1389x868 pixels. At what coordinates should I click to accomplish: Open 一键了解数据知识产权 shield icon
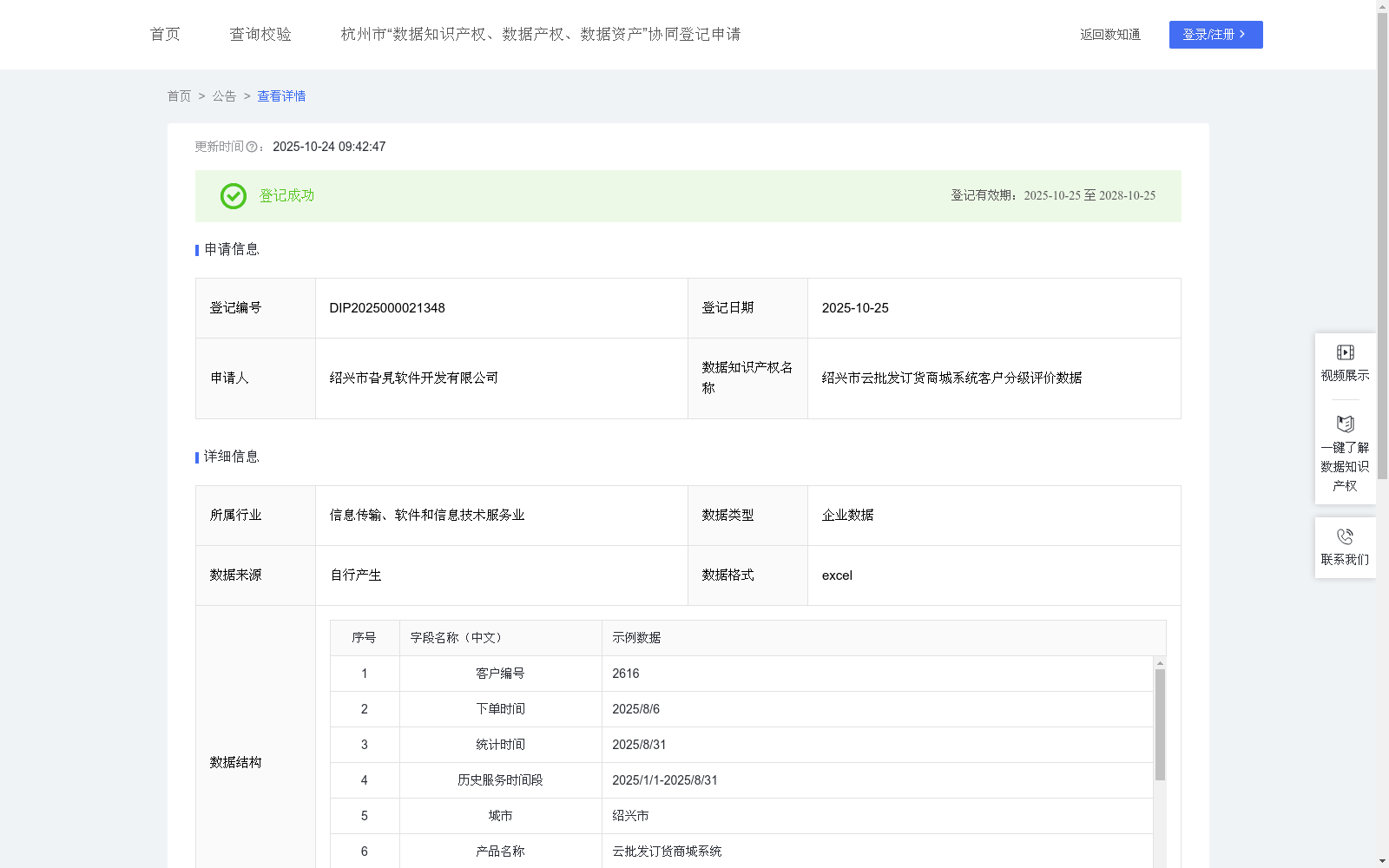pos(1345,424)
